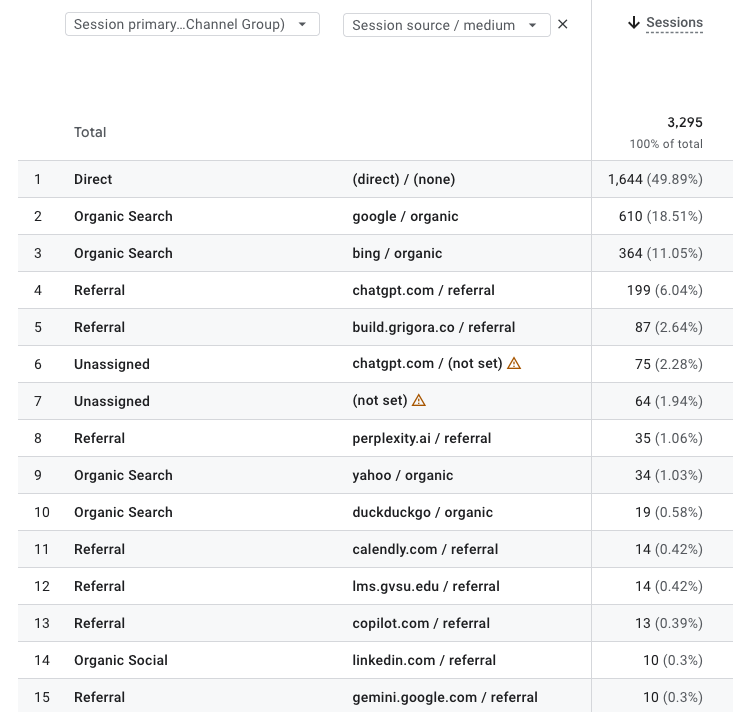Viewport: 733px width, 712px height.
Task: Click the total 3,295 sessions figure
Action: click(x=685, y=122)
